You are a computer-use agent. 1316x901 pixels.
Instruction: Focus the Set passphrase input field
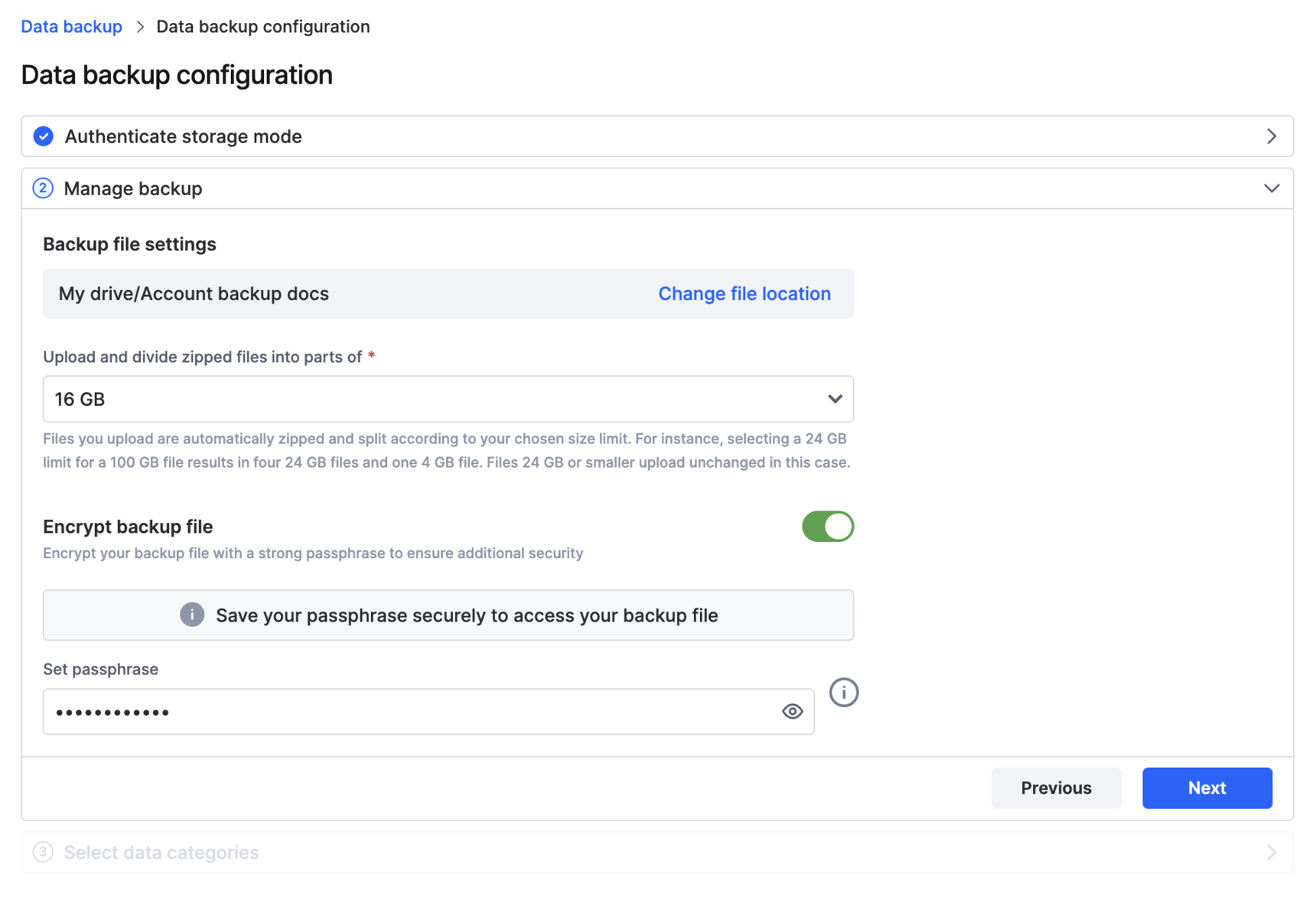(x=428, y=711)
